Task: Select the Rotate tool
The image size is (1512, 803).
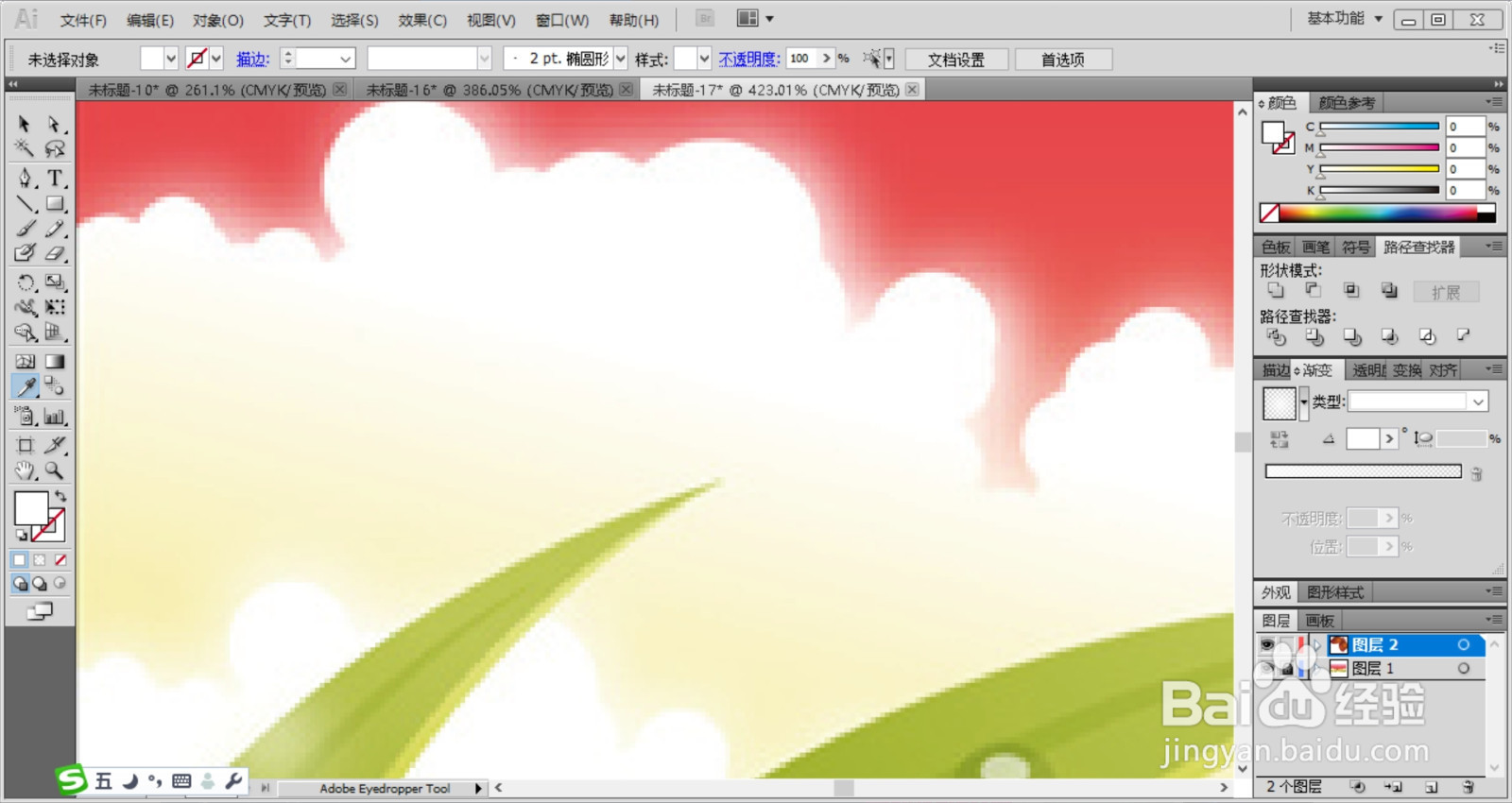Action: (25, 282)
